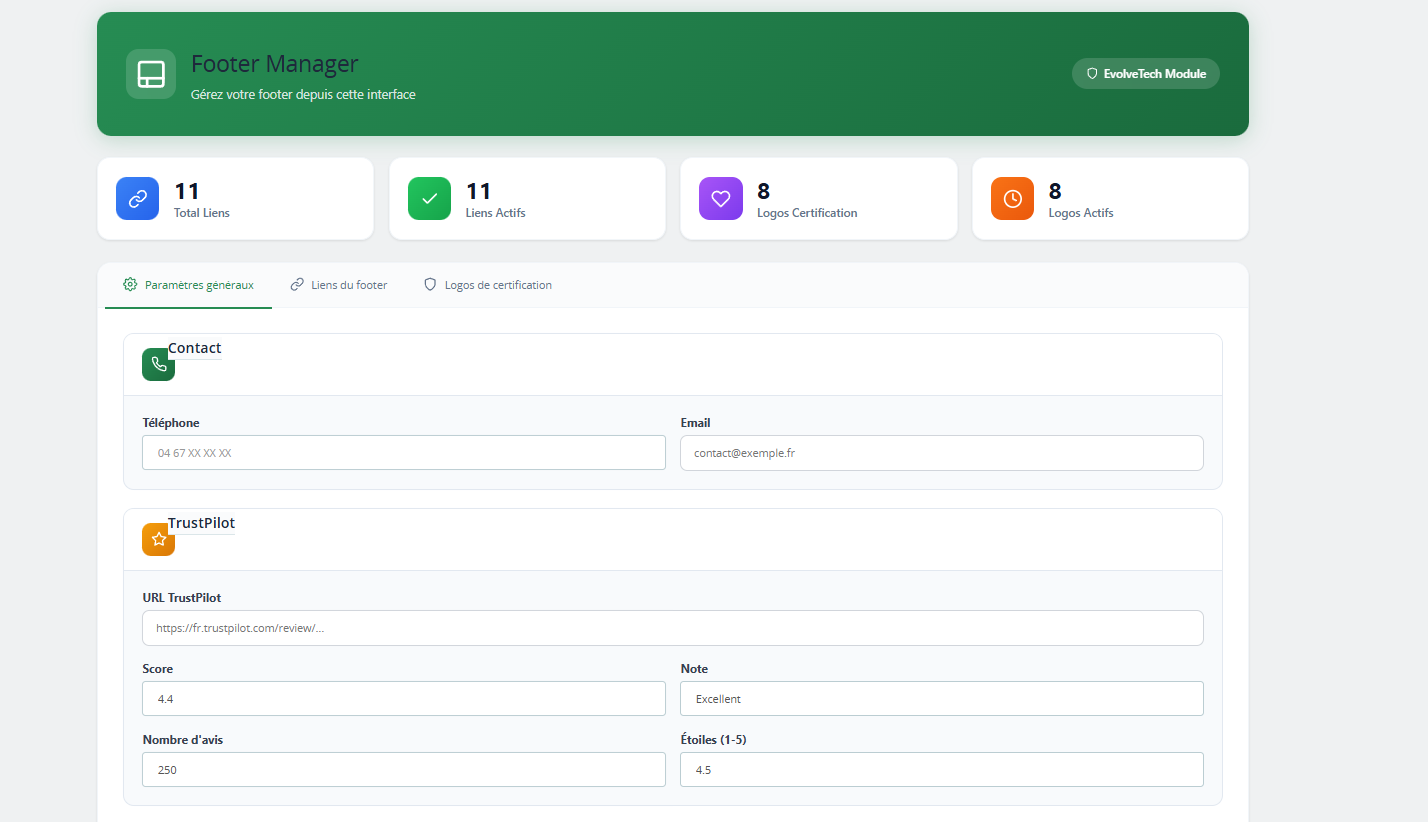Switch to the Liens du footer tab

pyautogui.click(x=348, y=284)
